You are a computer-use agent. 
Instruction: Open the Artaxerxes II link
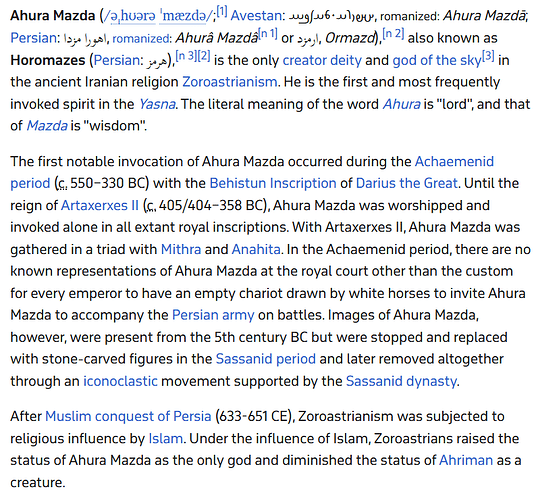click(x=100, y=205)
